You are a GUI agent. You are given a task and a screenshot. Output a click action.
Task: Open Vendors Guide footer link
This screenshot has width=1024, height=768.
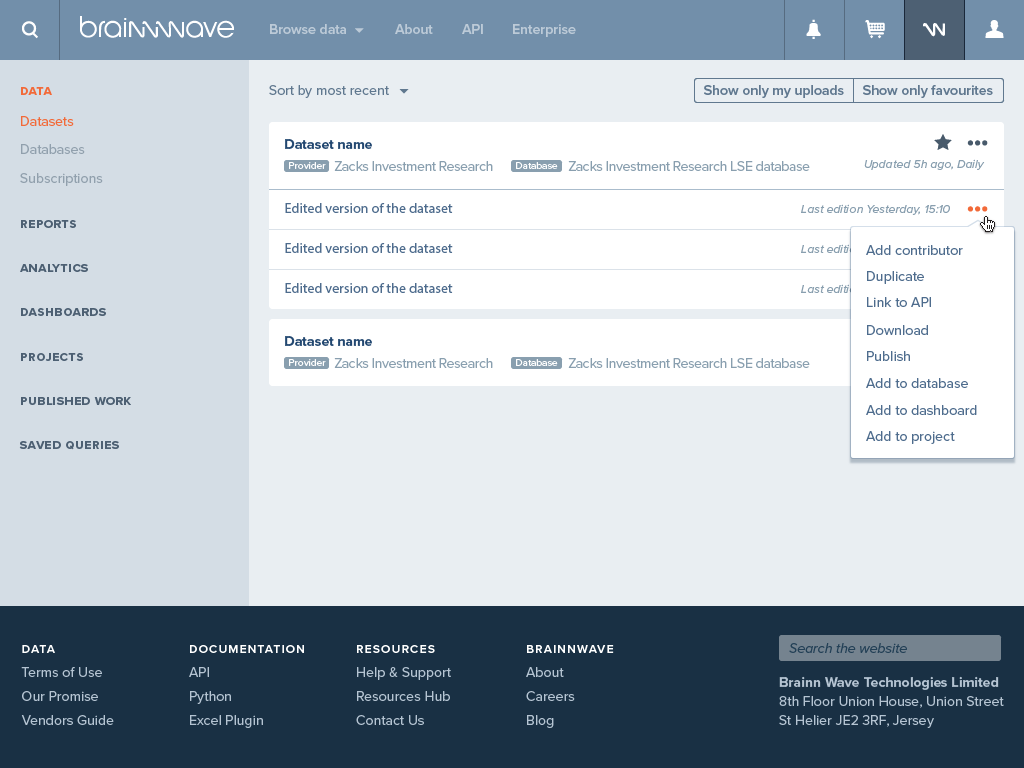coord(67,720)
